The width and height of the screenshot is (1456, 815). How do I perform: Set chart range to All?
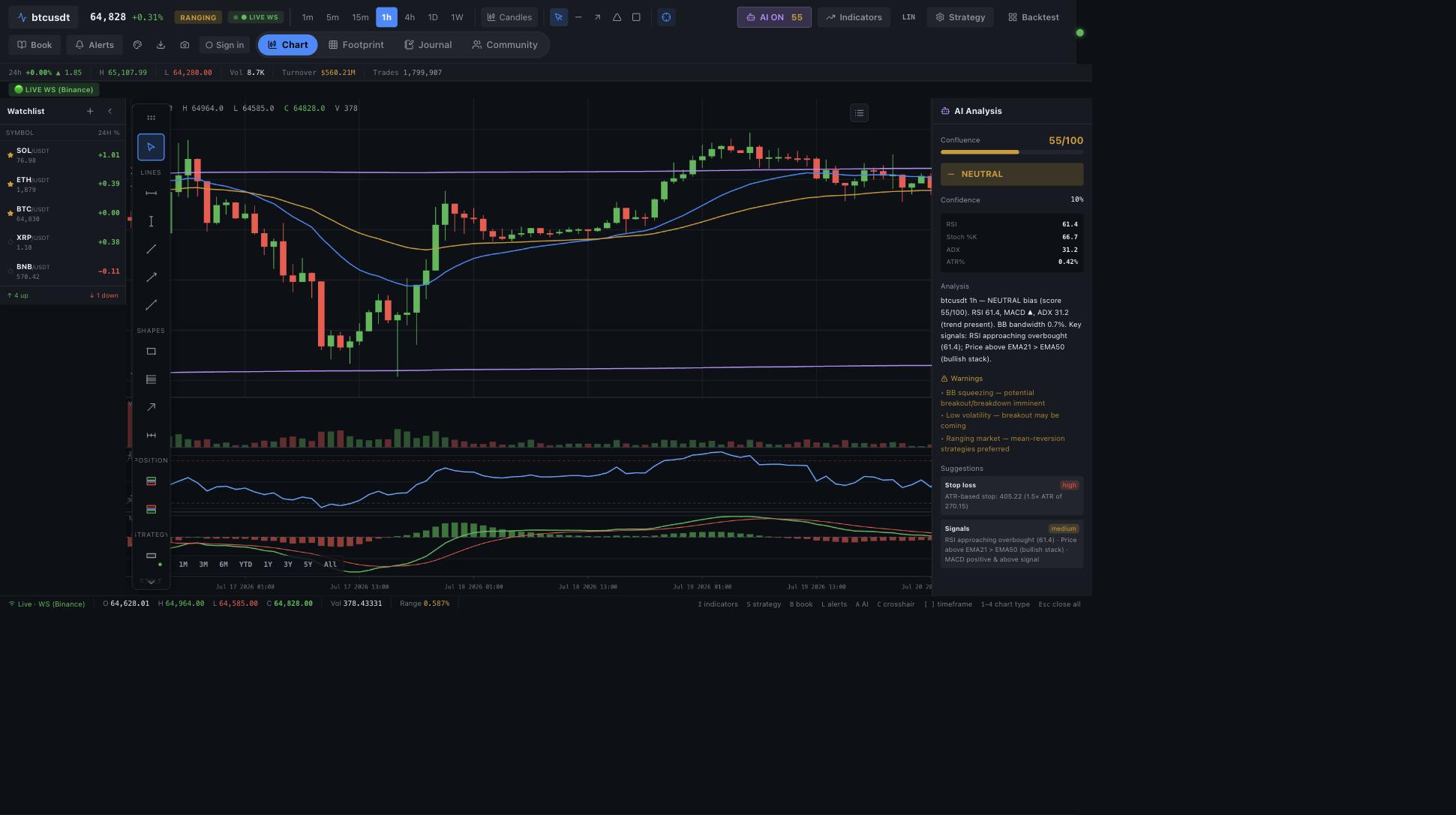(x=330, y=565)
